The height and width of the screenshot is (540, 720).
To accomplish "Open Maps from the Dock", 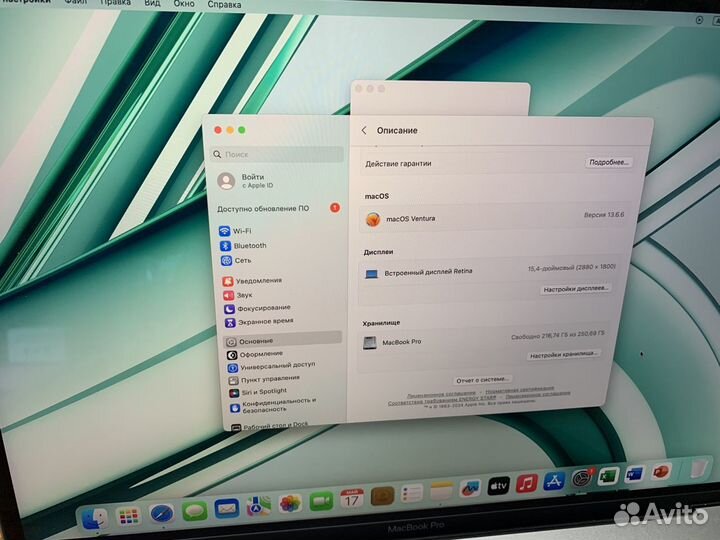I will click(259, 506).
